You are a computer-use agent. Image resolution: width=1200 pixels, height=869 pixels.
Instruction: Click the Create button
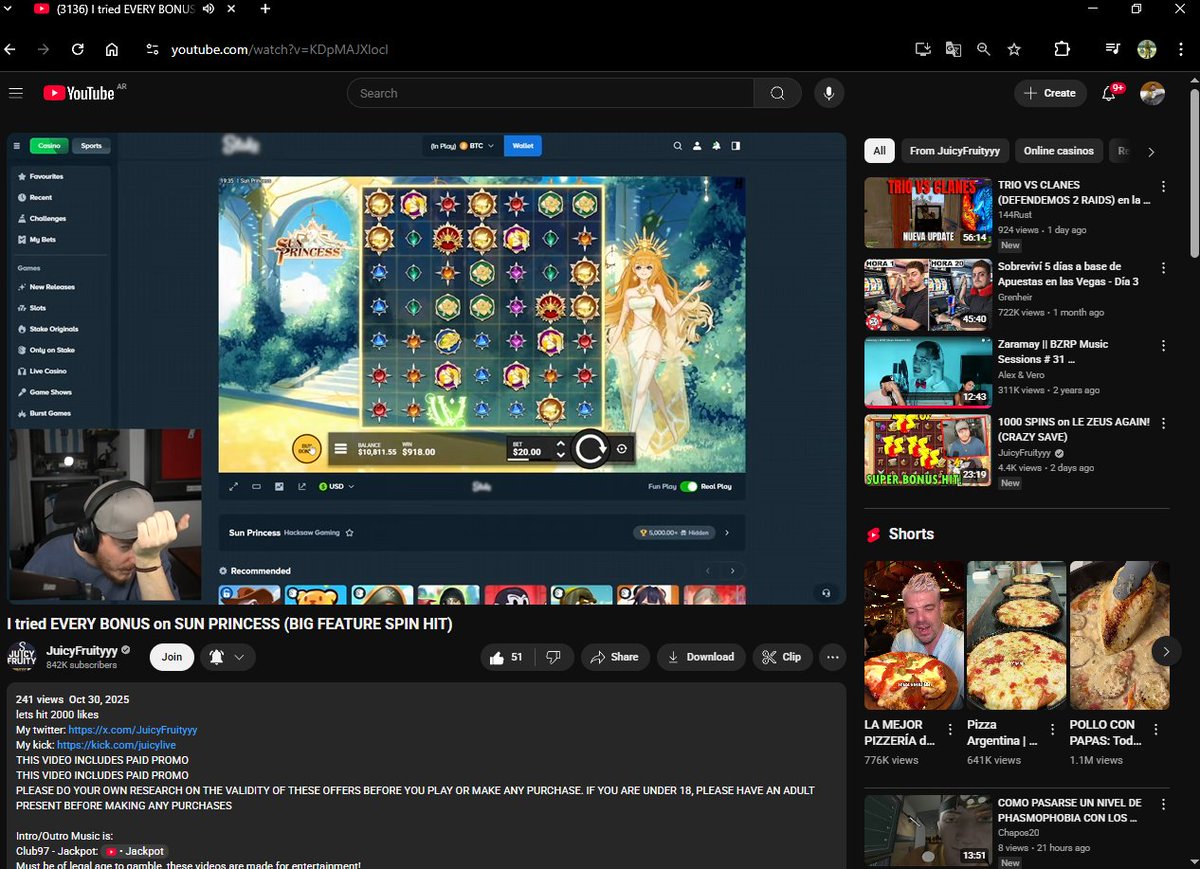(1049, 93)
